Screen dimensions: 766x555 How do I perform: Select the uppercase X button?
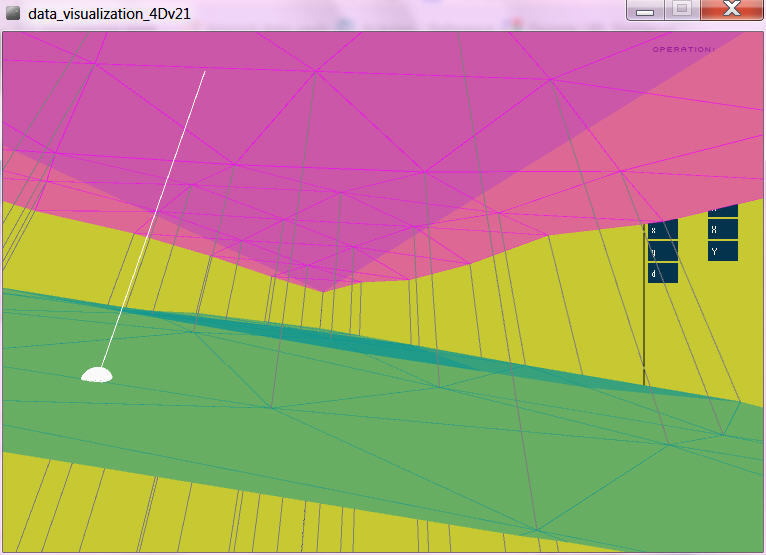722,230
